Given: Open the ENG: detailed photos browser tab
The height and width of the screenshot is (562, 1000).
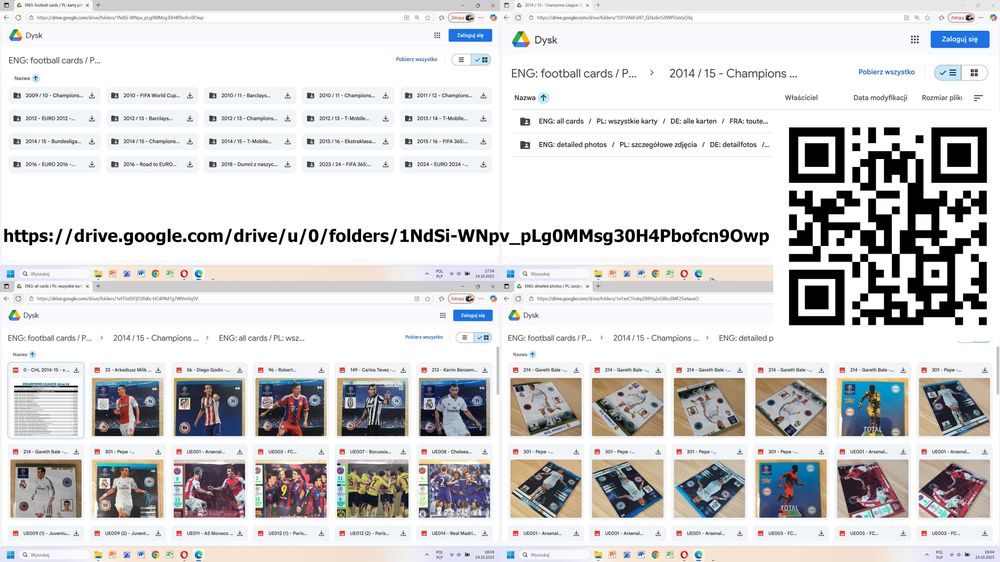Looking at the screenshot, I should tap(551, 286).
